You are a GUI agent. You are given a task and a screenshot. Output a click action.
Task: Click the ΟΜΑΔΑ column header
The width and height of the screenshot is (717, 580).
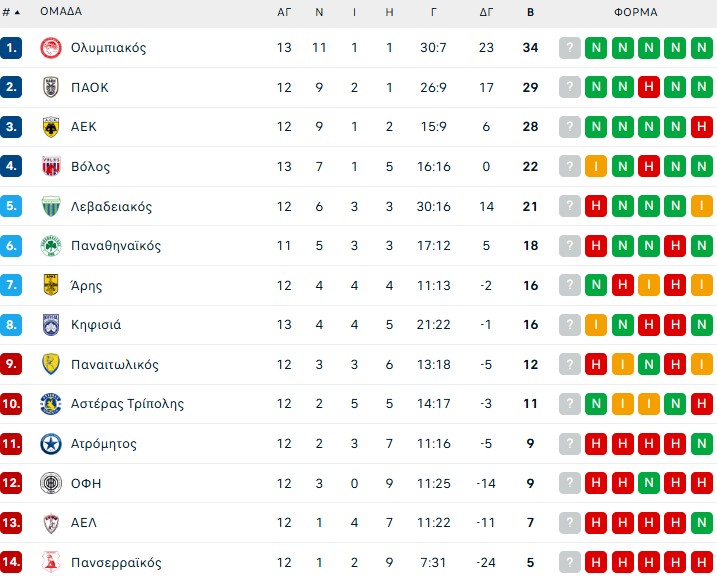[61, 12]
